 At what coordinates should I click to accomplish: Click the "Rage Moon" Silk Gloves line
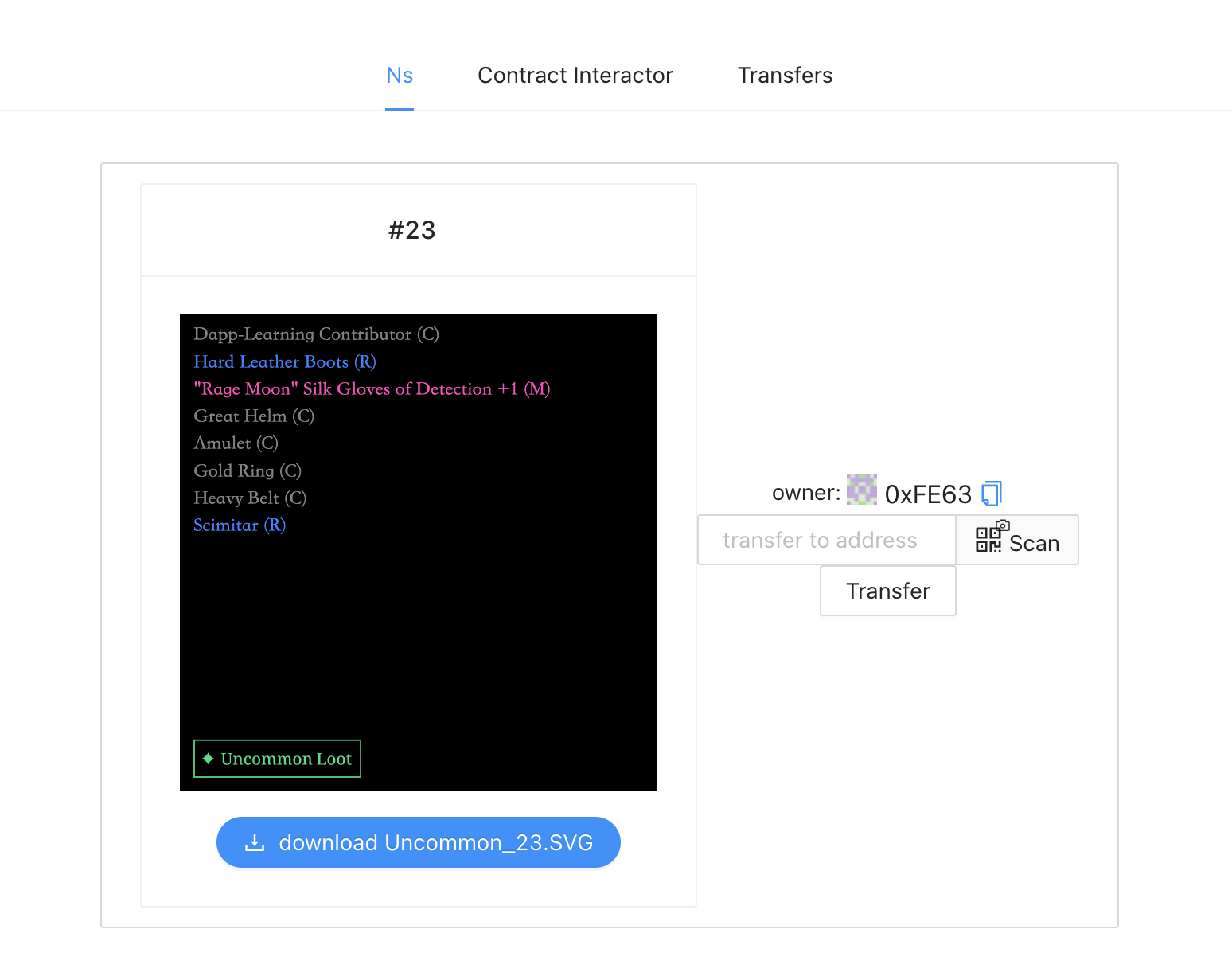coord(372,388)
